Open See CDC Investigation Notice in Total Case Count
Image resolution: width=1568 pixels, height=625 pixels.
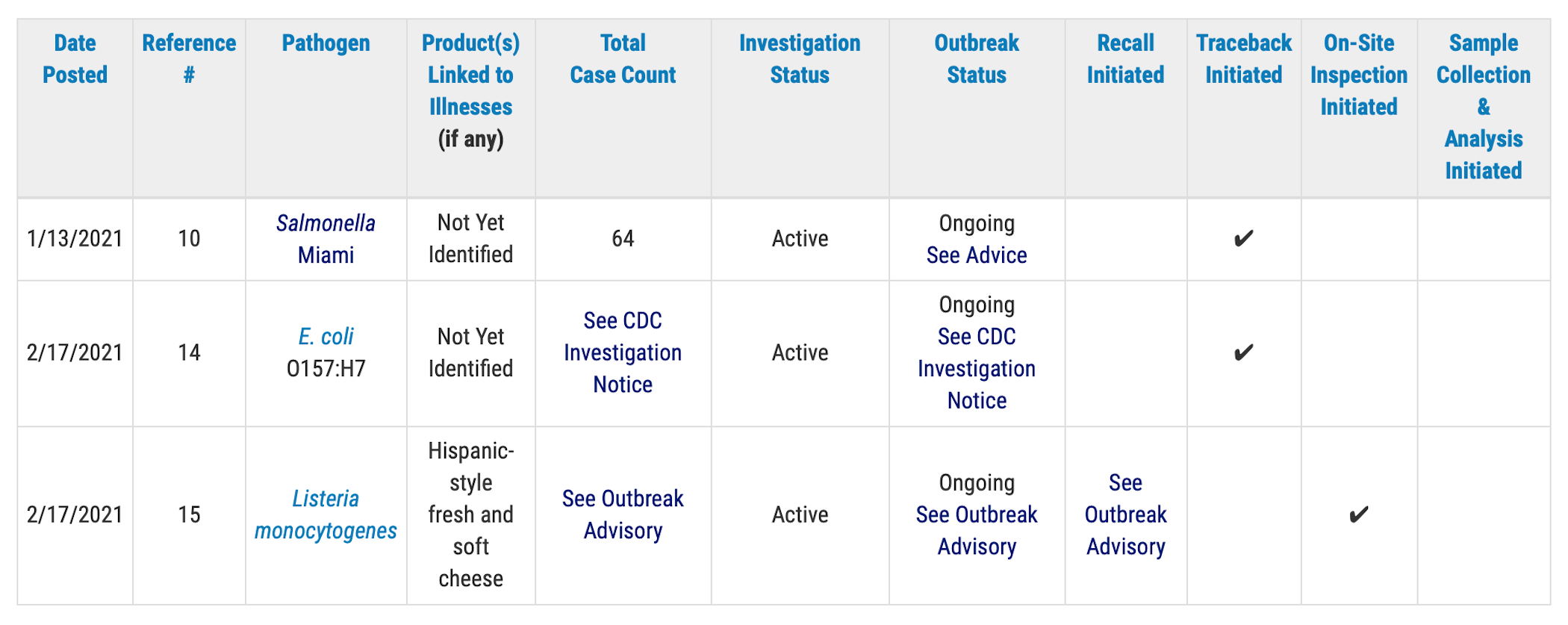[623, 352]
